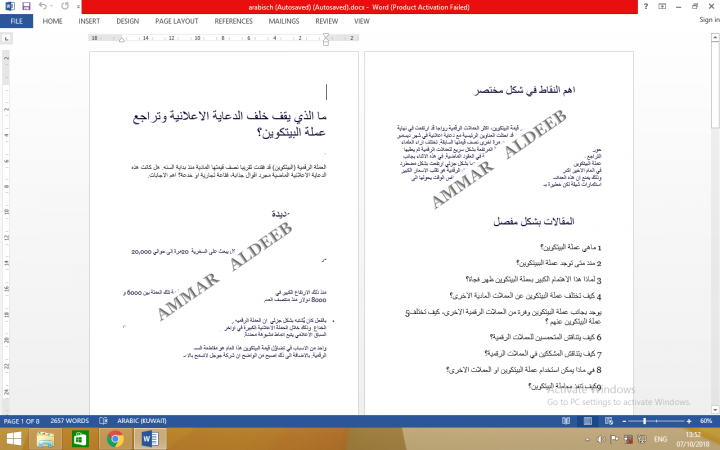Open the REFERENCES ribbon tab

[233, 21]
